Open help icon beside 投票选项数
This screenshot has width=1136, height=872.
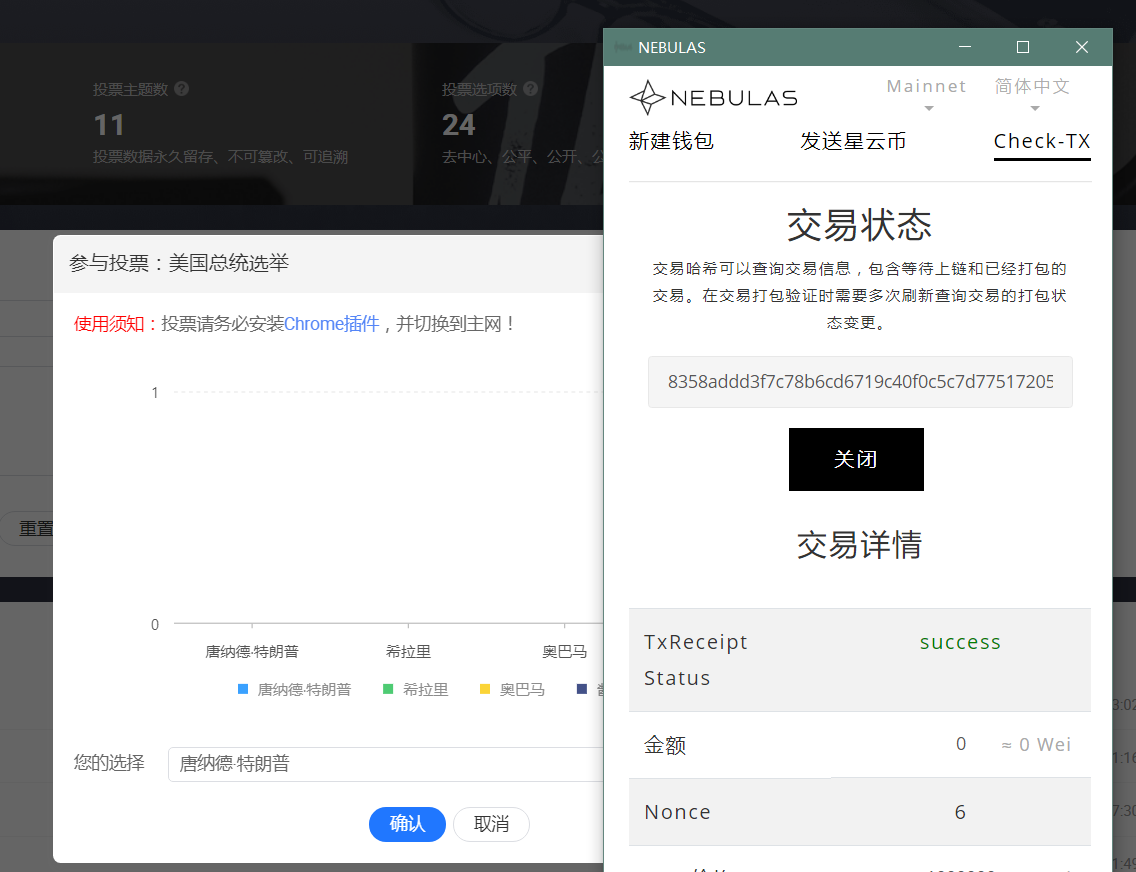[530, 88]
